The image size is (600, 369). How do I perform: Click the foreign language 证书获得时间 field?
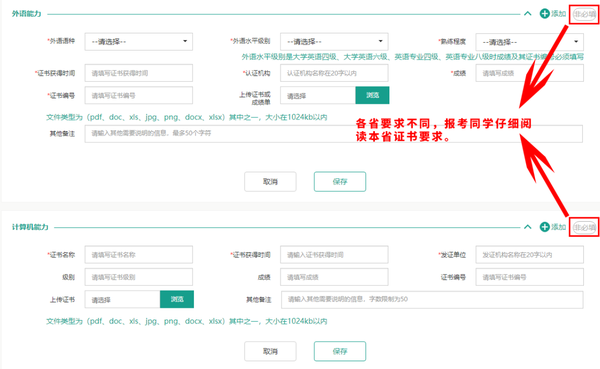(x=139, y=73)
